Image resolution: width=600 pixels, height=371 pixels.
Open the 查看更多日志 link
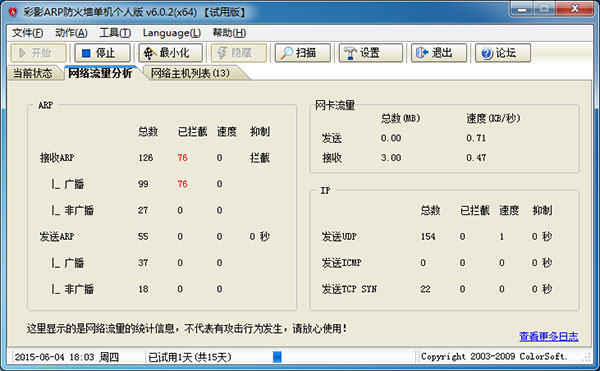click(548, 337)
